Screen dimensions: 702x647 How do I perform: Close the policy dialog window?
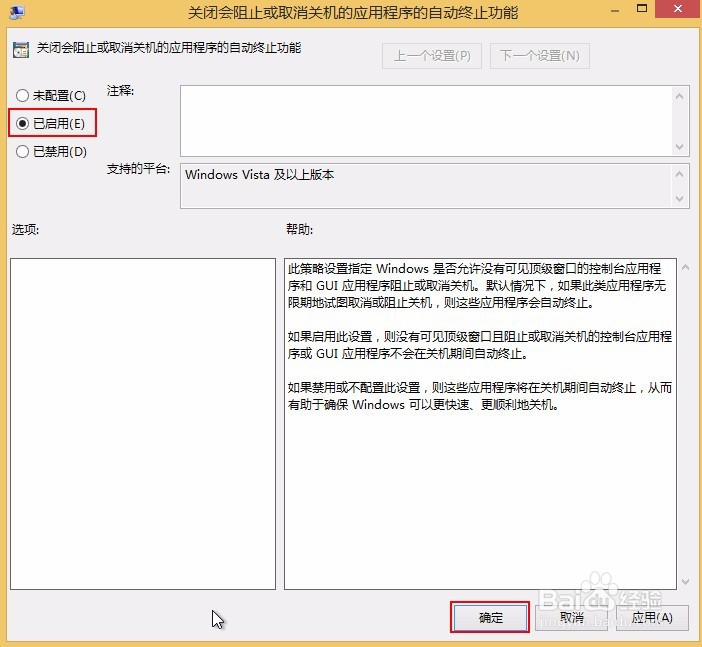(678, 9)
